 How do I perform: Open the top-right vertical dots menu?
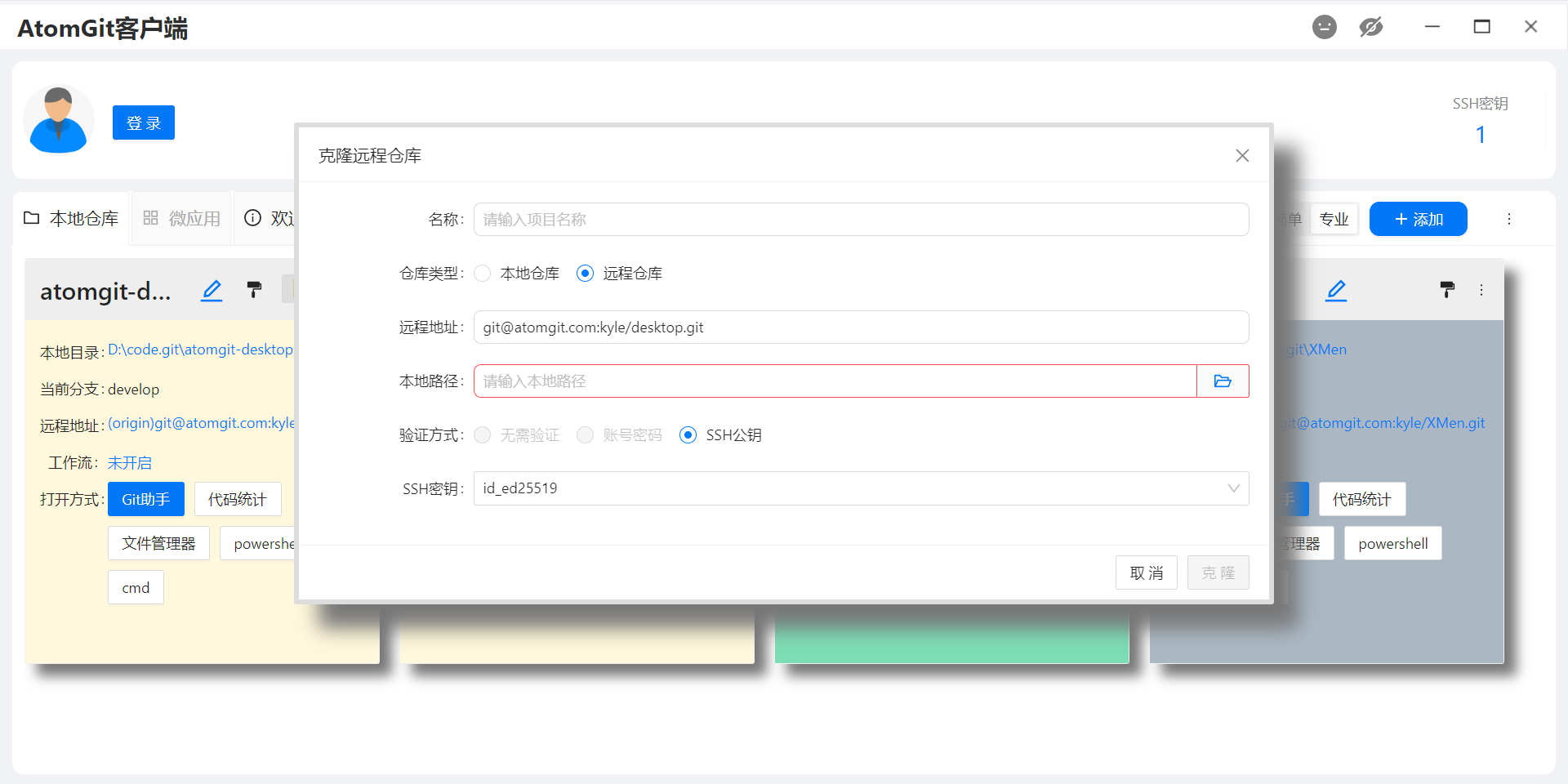(1509, 219)
